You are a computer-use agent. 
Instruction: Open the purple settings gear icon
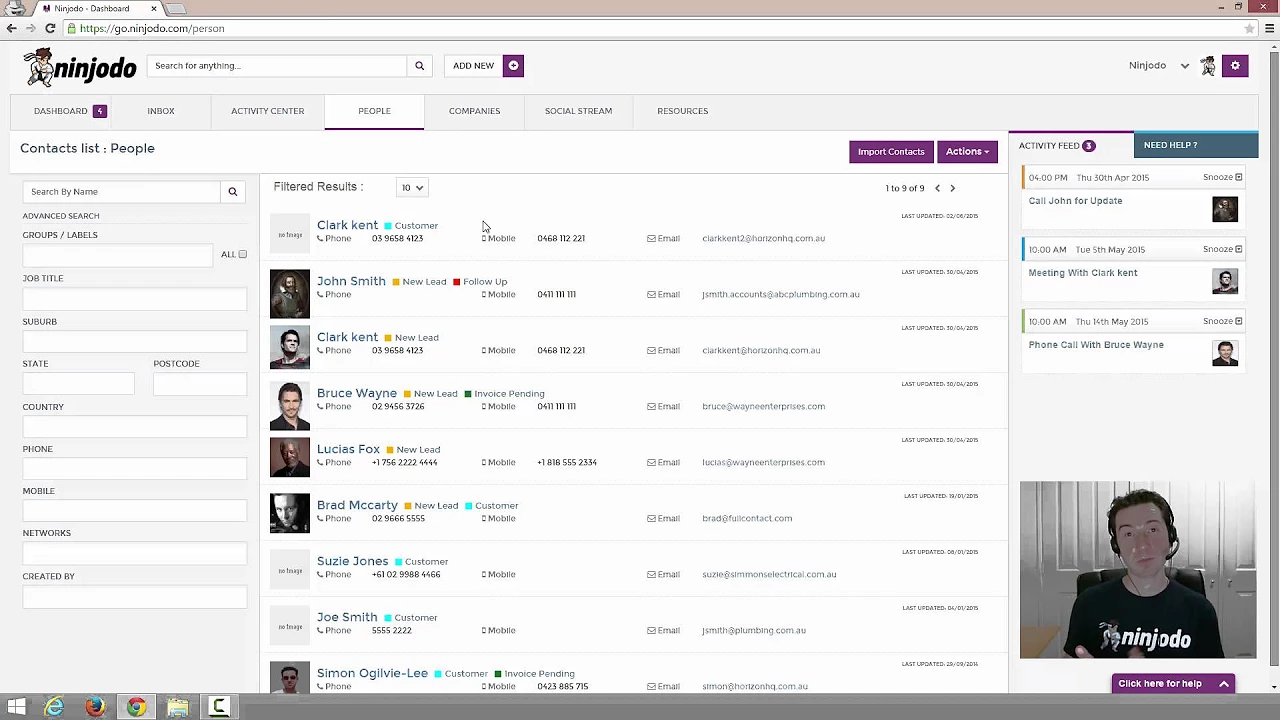1235,66
